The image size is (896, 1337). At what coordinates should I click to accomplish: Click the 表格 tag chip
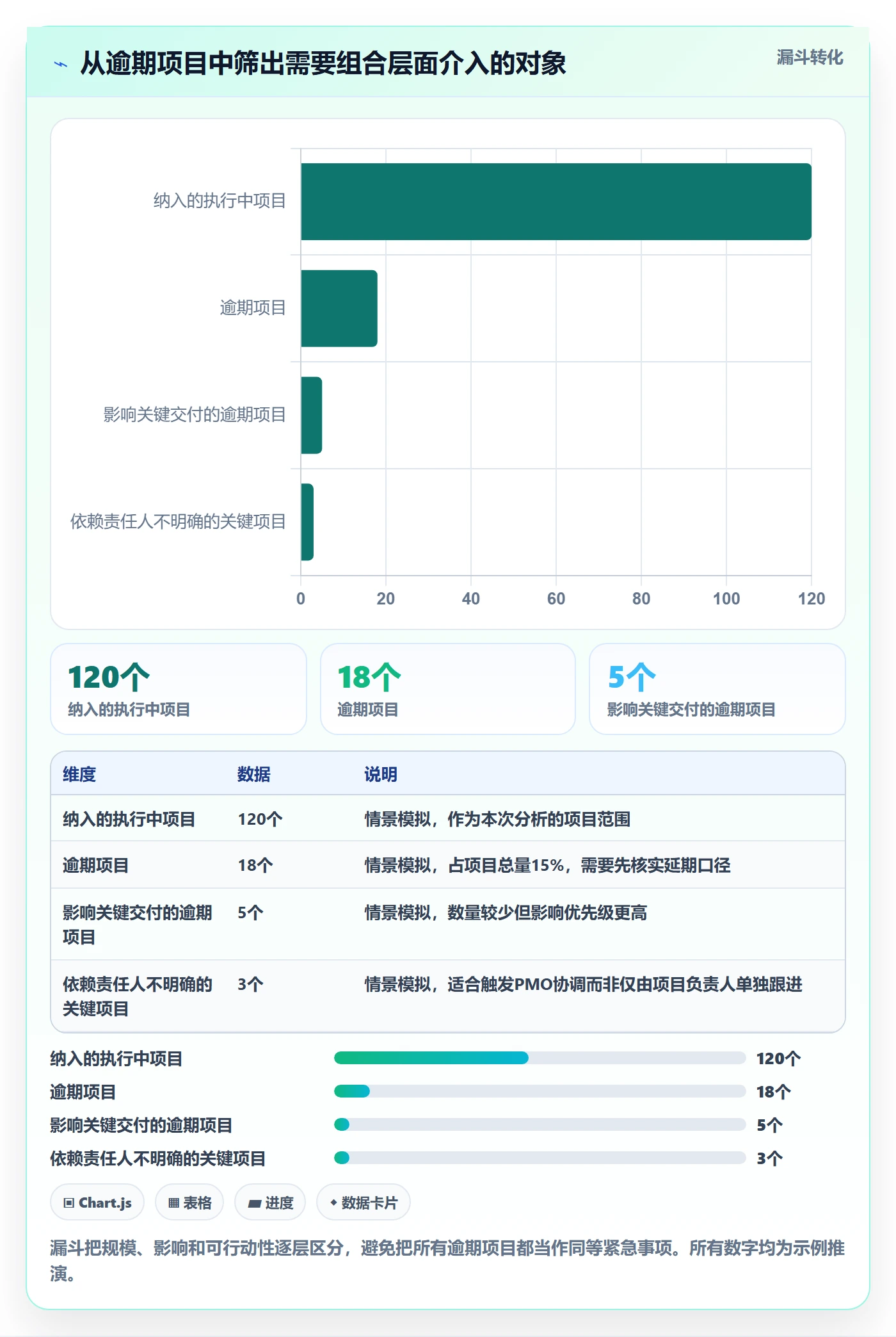coord(189,1203)
